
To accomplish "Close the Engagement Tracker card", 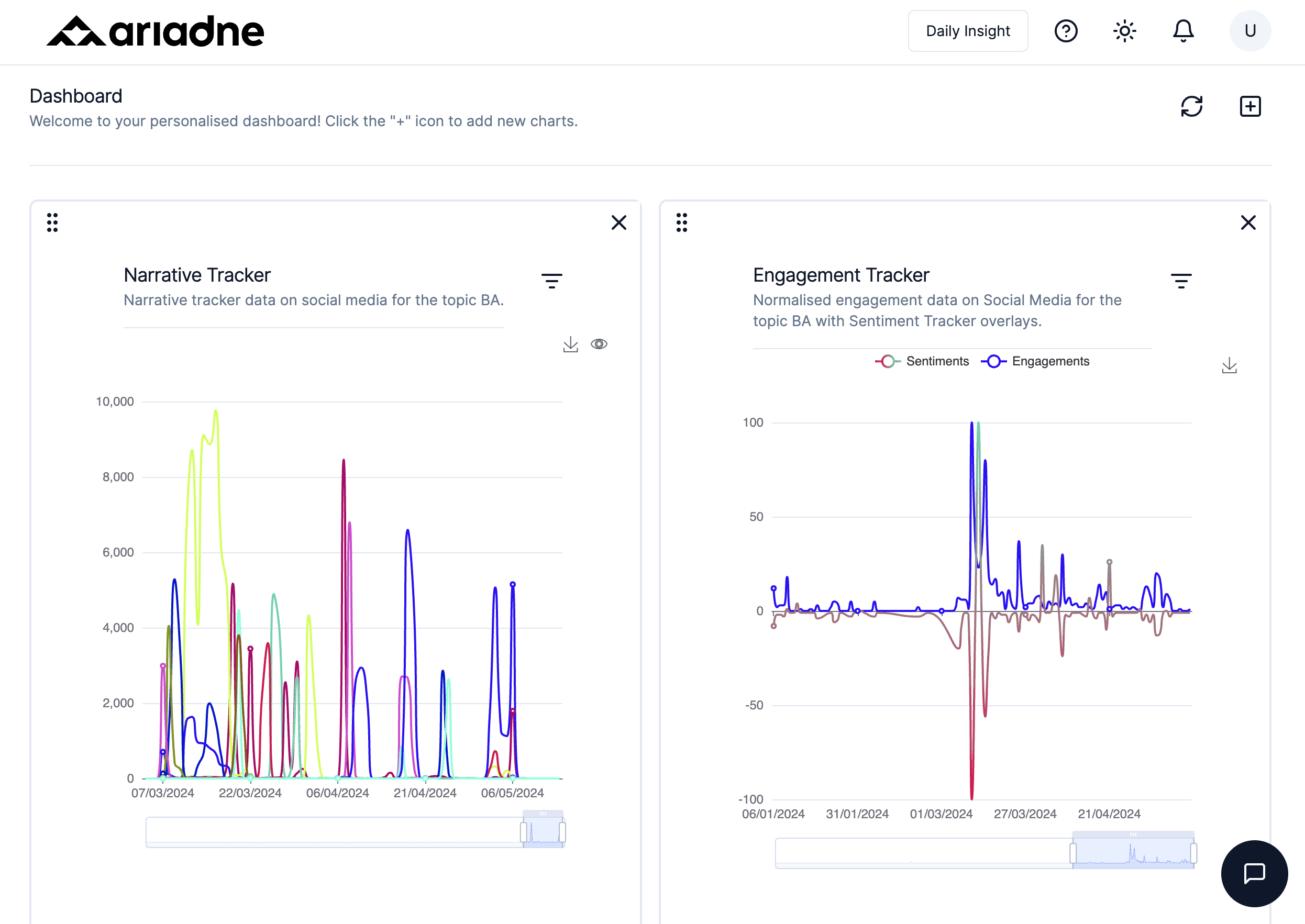I will point(1248,222).
